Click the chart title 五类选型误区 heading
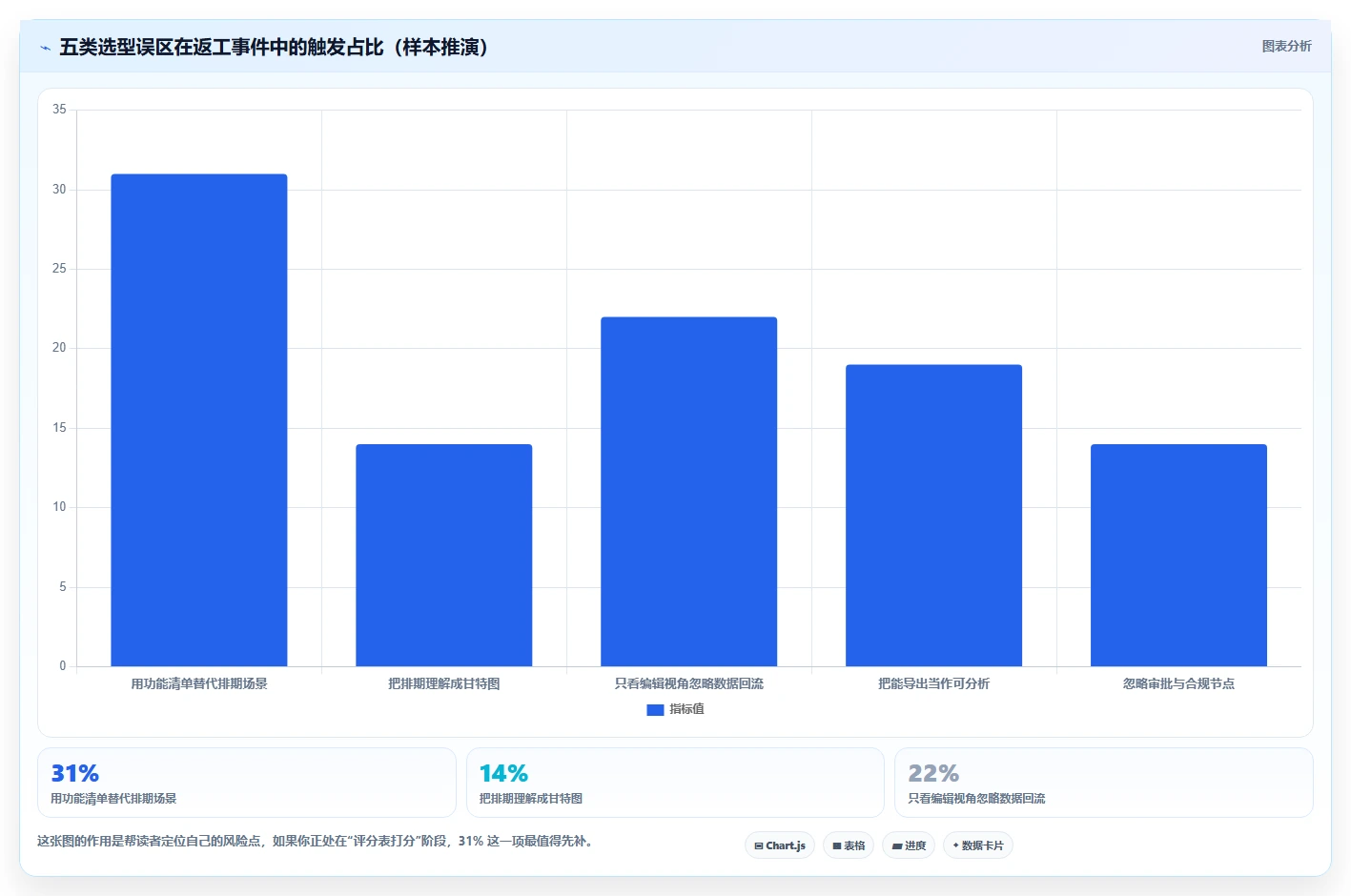The height and width of the screenshot is (896, 1351). (x=275, y=47)
